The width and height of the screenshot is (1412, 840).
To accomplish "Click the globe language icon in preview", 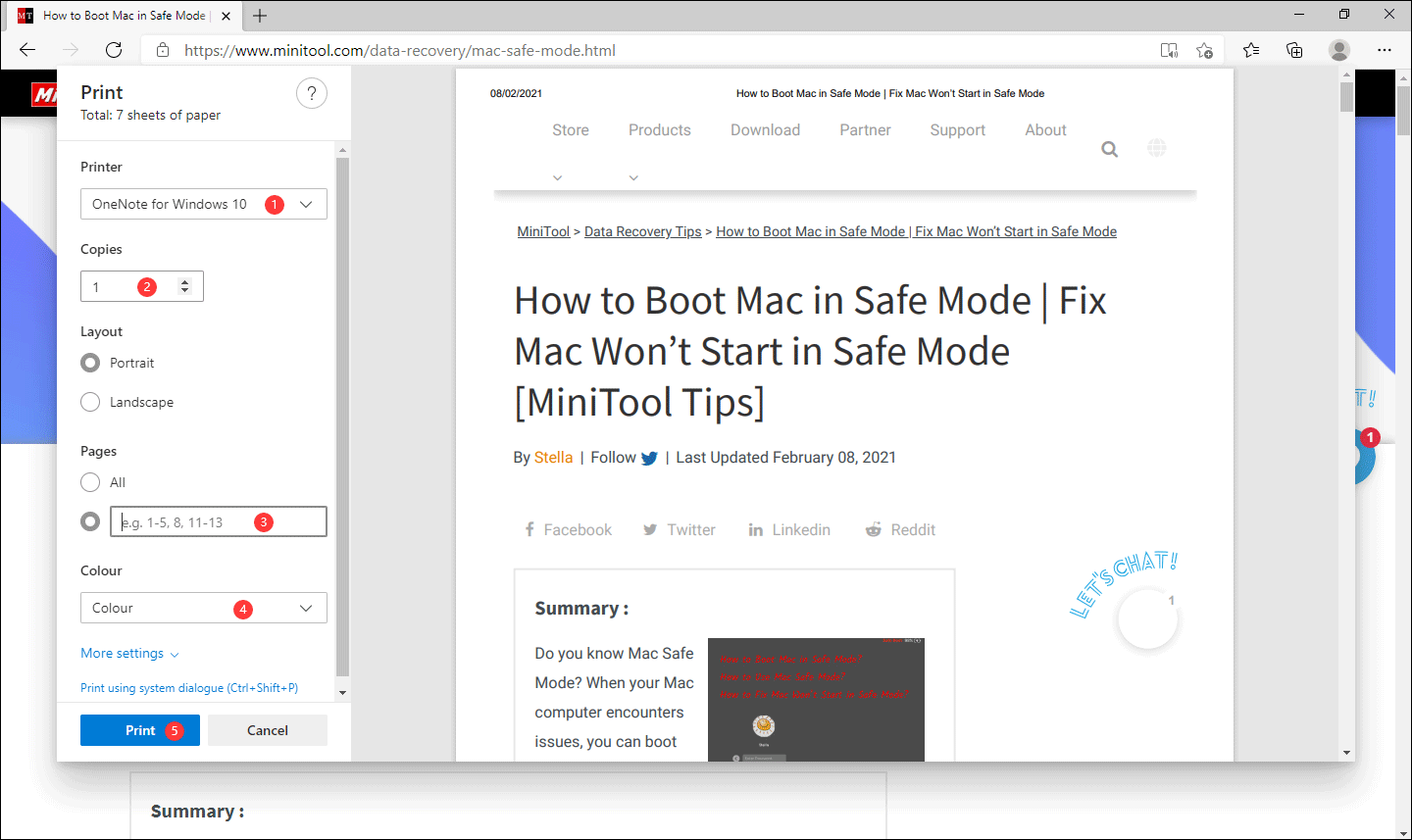I will click(x=1157, y=148).
